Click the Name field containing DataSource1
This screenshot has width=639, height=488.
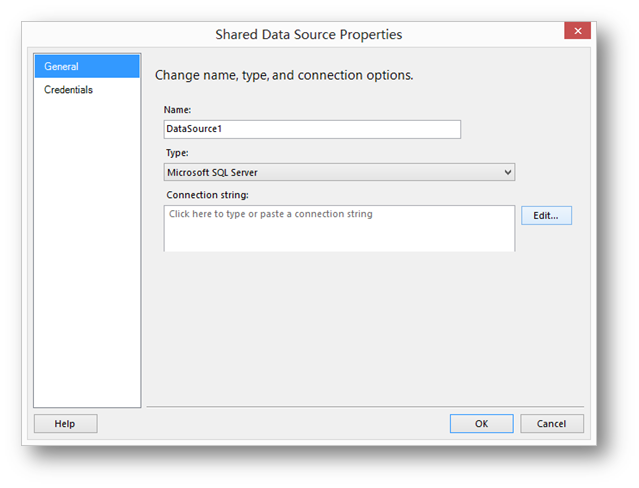[312, 129]
